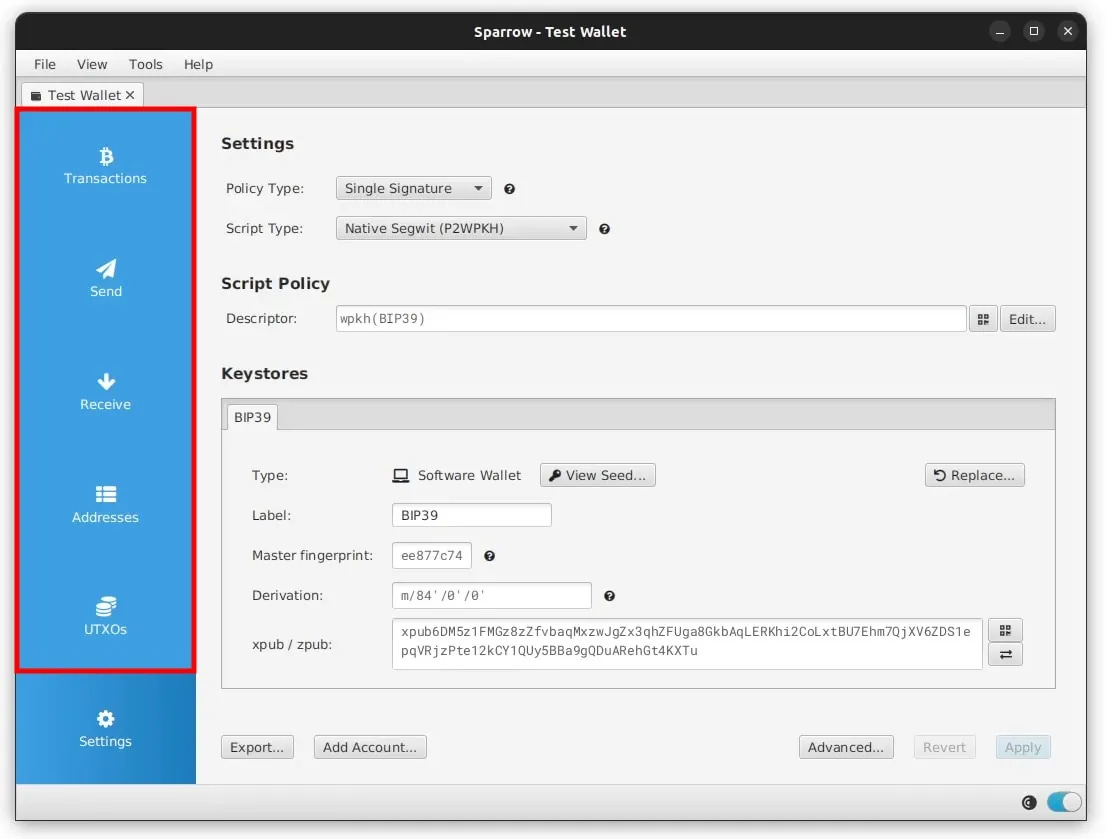Screen dimensions: 1107x839
Task: Click the 'Software Wallet' type text
Action: point(469,475)
